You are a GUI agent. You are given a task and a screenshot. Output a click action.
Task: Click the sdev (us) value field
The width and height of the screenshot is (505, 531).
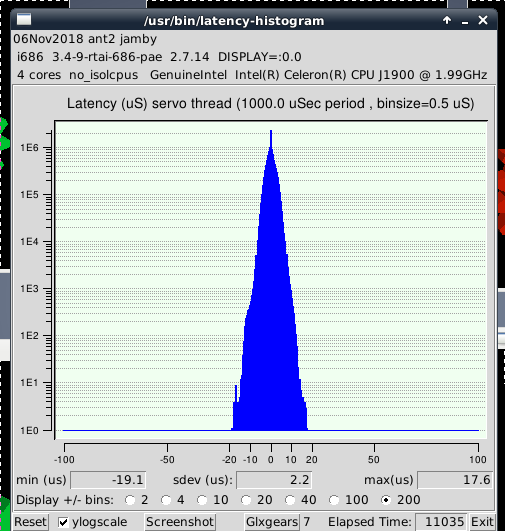[274, 480]
